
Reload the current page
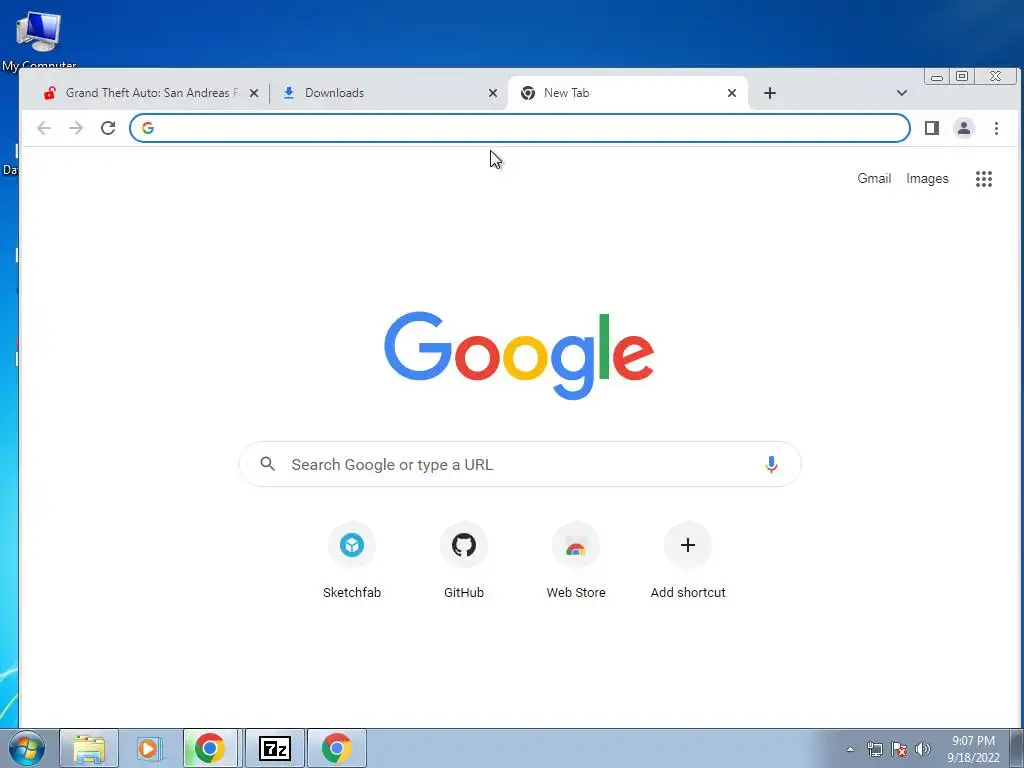click(108, 128)
